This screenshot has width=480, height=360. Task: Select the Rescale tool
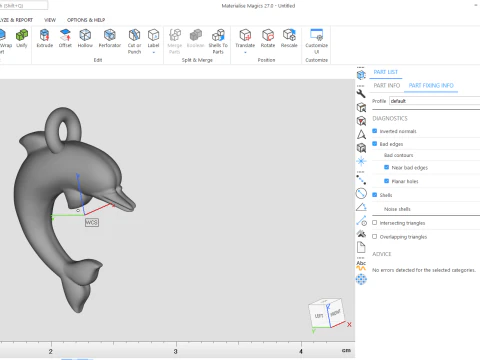[x=289, y=38]
